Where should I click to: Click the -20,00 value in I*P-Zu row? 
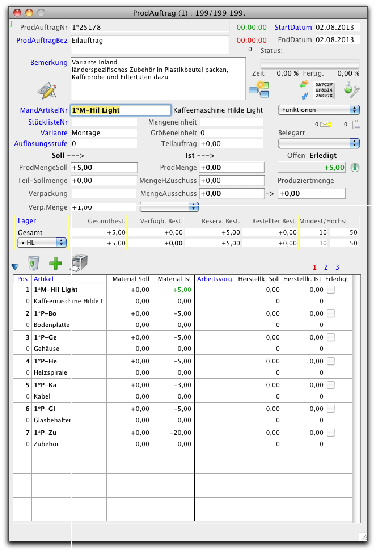tap(180, 432)
